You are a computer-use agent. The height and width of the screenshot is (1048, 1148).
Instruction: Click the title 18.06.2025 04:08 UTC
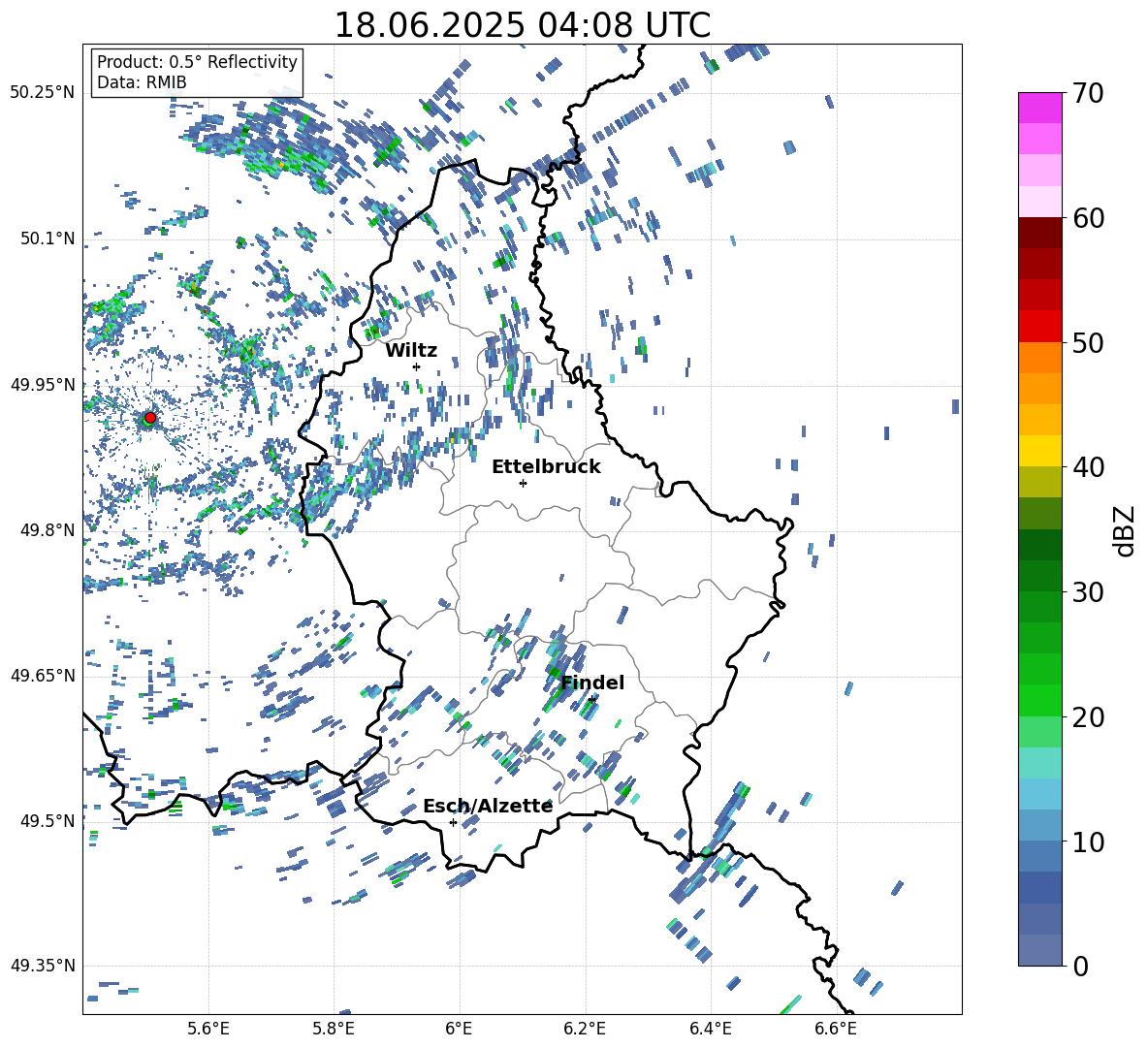(522, 25)
